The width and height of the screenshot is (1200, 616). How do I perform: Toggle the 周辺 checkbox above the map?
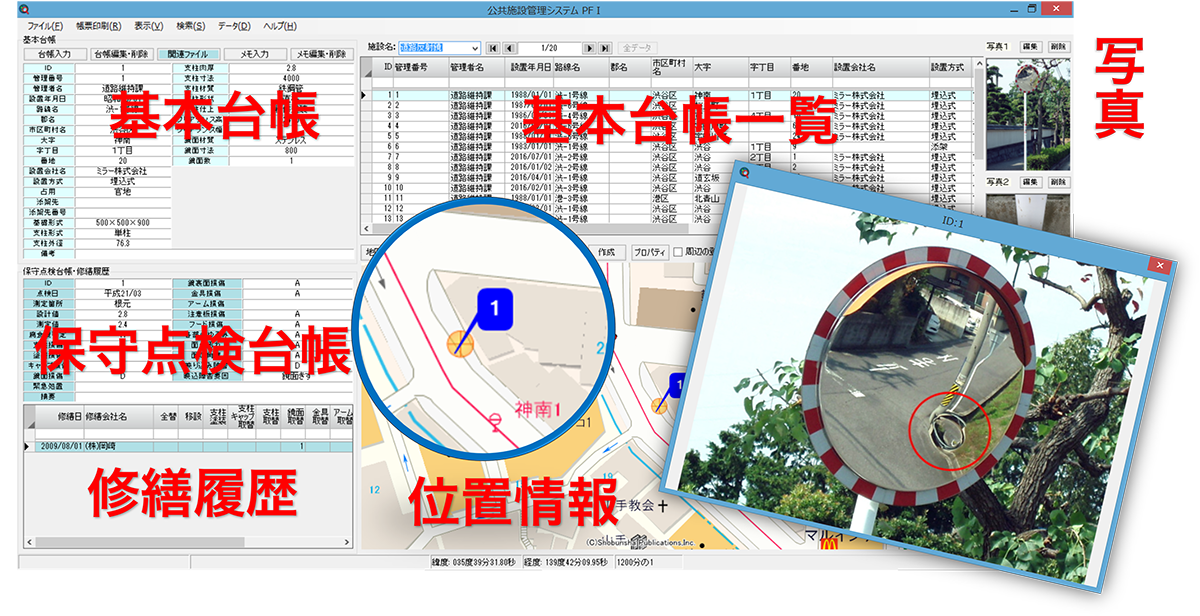(678, 253)
